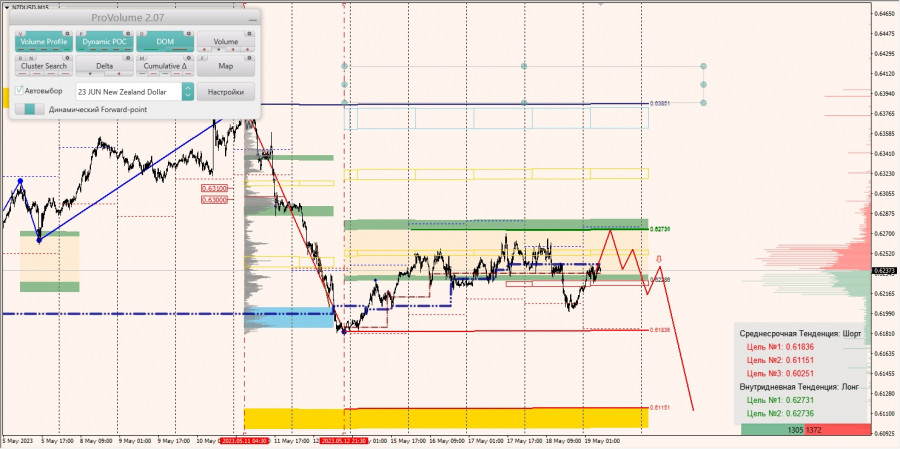The image size is (900, 449).
Task: Switch the Динамический Forward-point toggle
Action: (x=30, y=109)
